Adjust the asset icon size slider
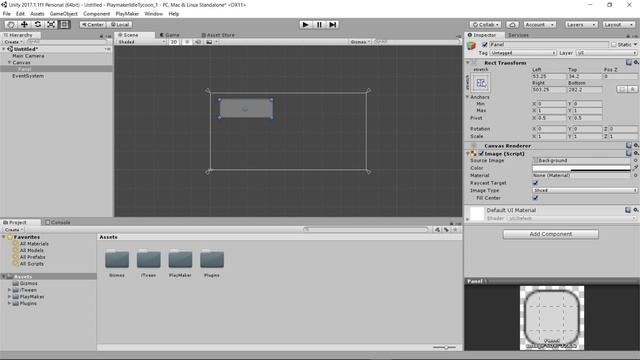The height and width of the screenshot is (360, 640). click(446, 347)
